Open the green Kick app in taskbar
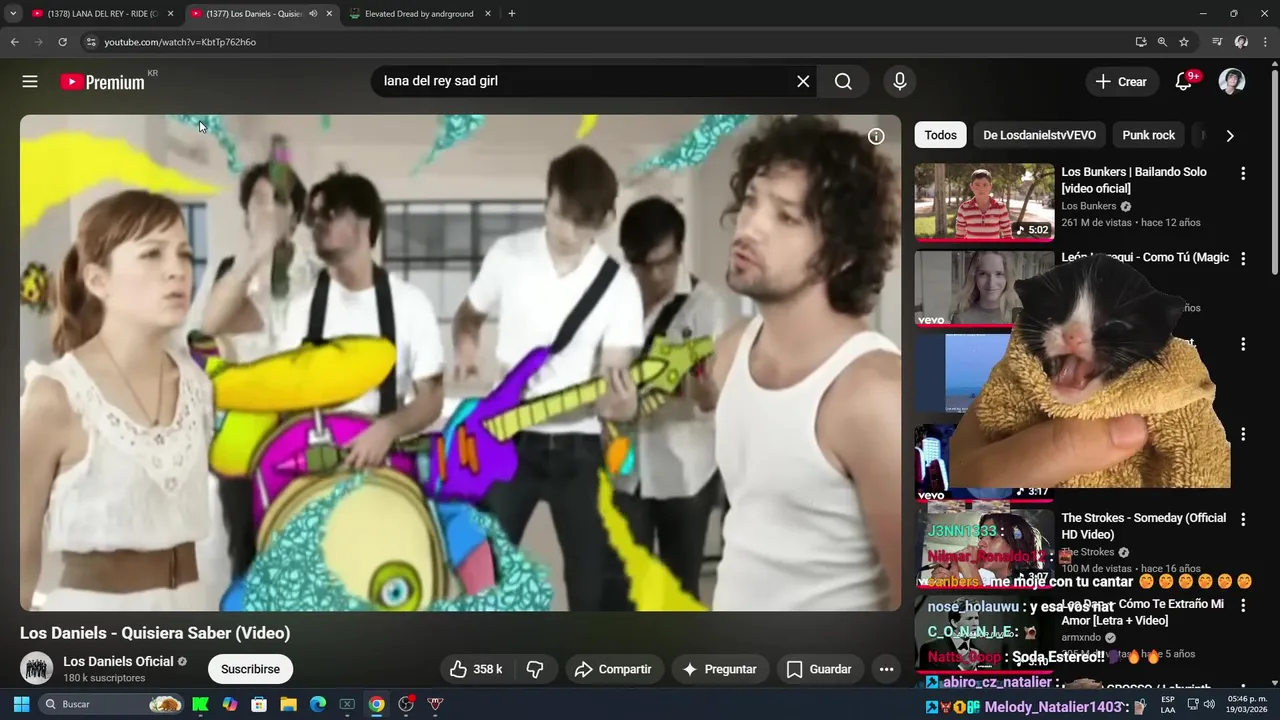Image resolution: width=1280 pixels, height=720 pixels. [x=200, y=704]
